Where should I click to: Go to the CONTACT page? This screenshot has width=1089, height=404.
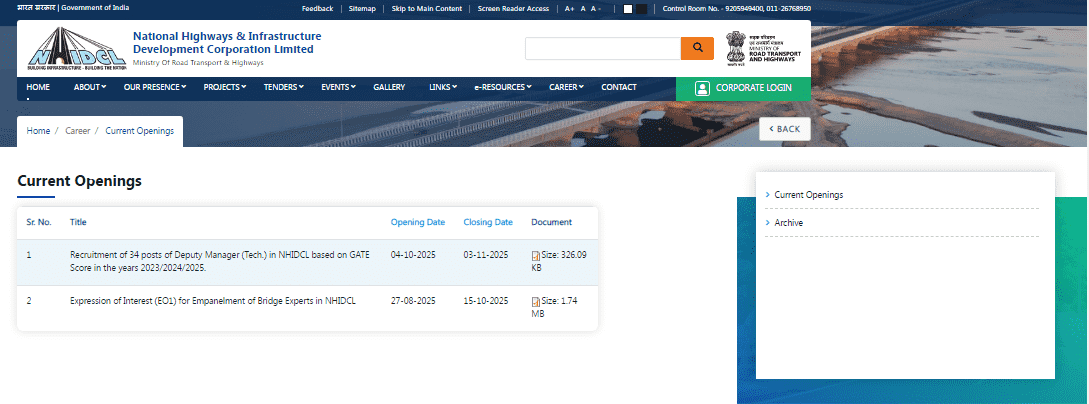tap(618, 88)
